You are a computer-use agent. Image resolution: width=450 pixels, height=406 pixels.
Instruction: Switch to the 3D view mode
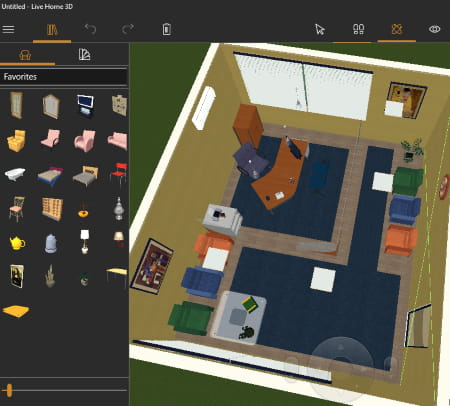(x=397, y=29)
